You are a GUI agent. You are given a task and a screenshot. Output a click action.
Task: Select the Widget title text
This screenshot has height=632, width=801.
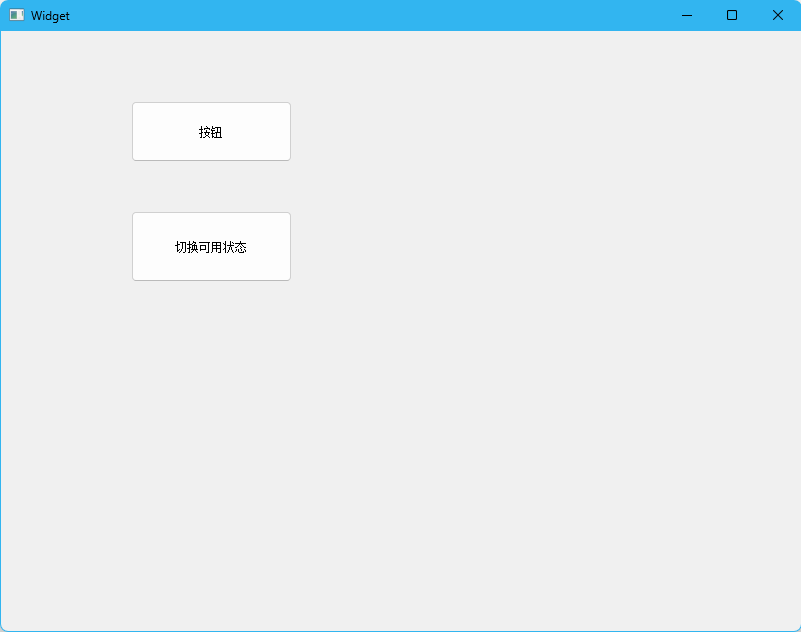click(50, 16)
